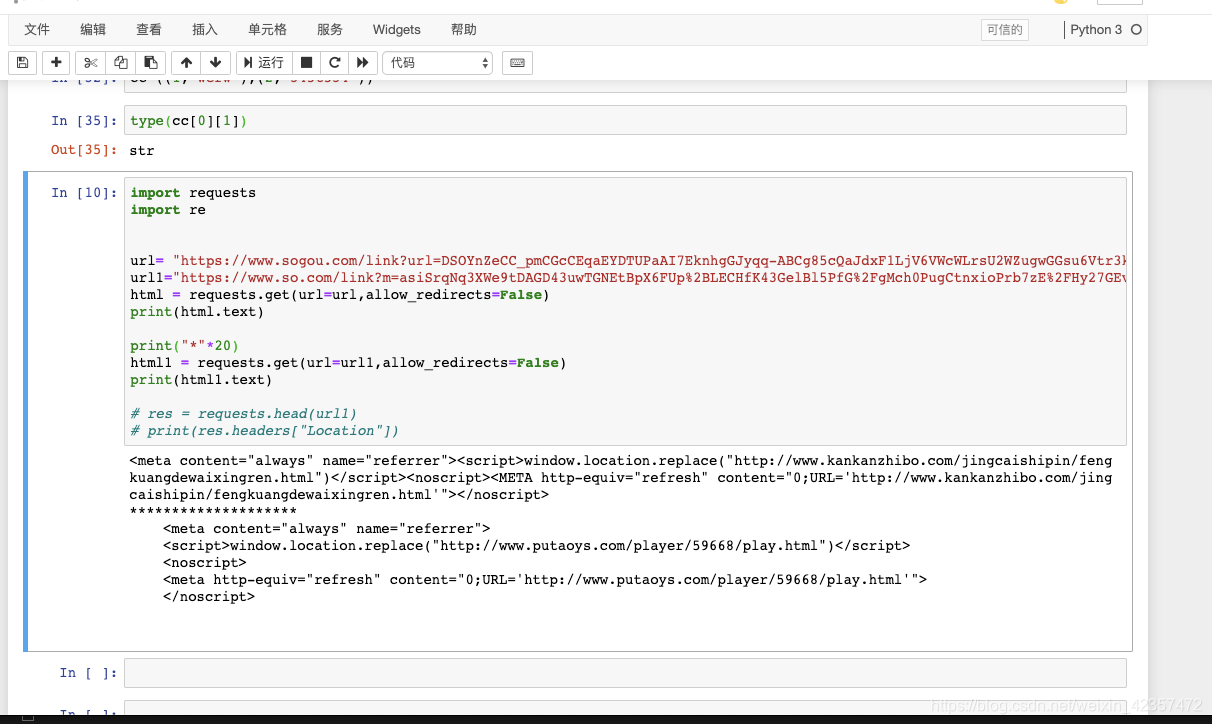Click the 'import re' code line
The height and width of the screenshot is (724, 1212).
168,210
